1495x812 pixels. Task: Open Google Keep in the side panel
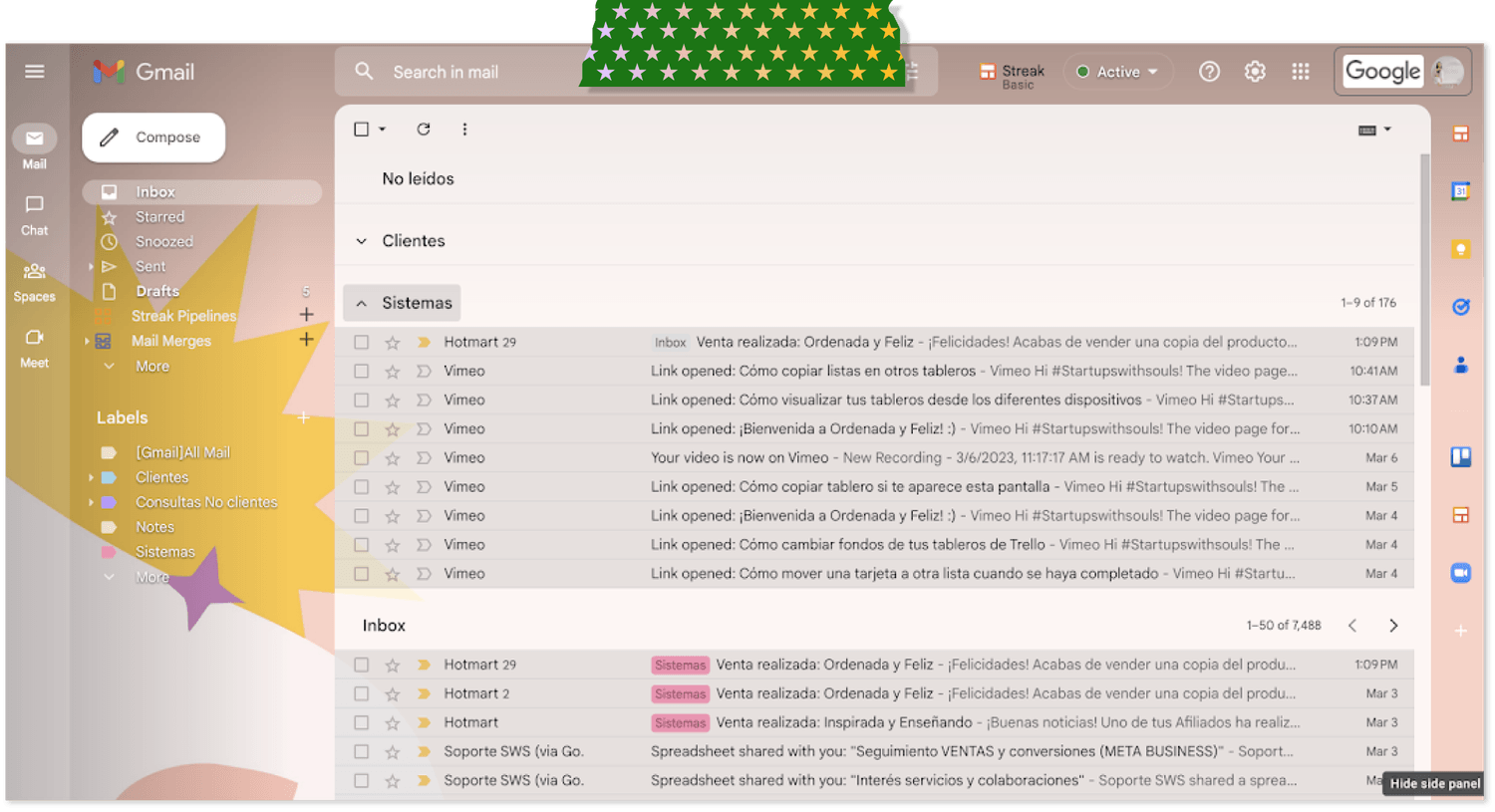1461,249
